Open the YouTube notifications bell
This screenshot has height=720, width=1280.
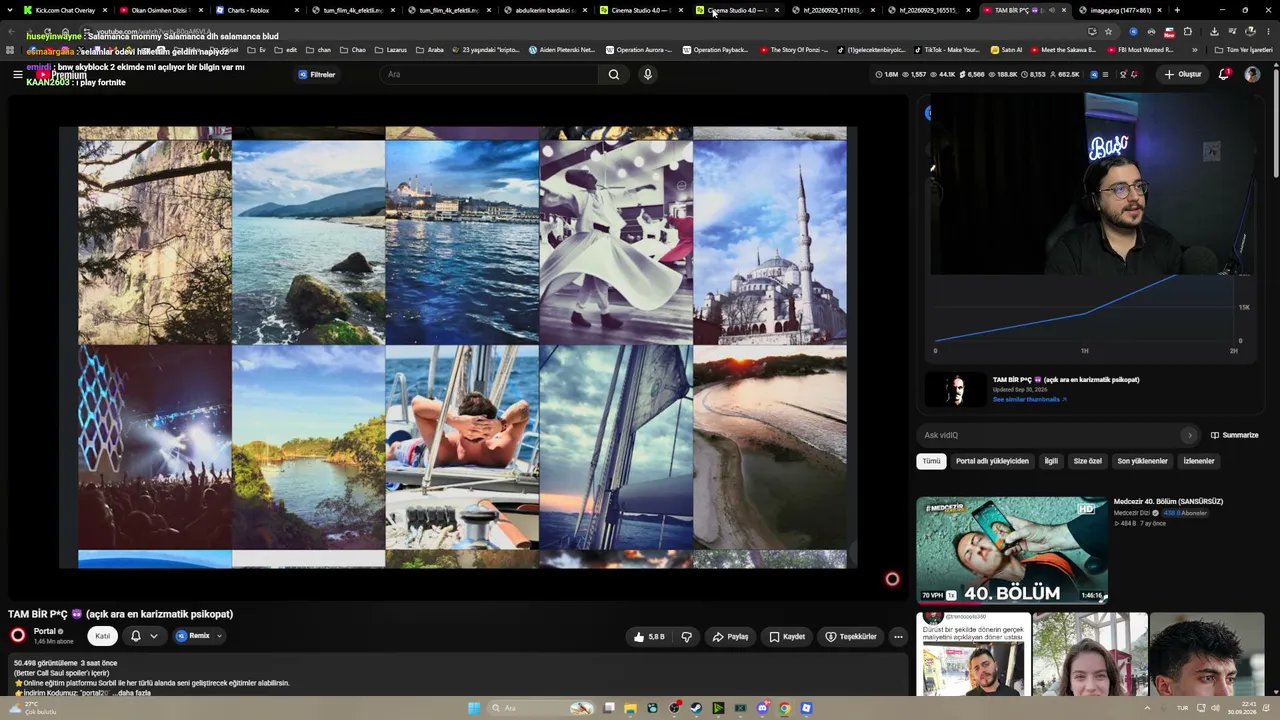point(1224,74)
